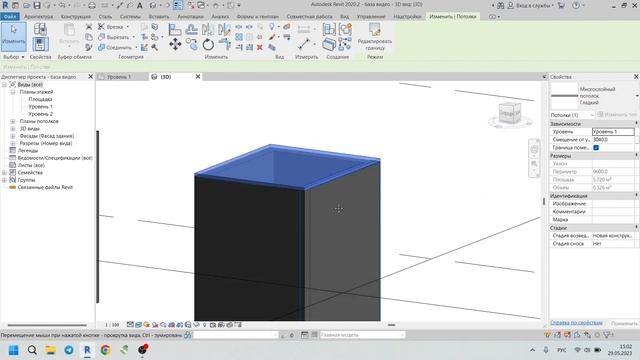Expand the Планы потолков node

tap(13, 121)
